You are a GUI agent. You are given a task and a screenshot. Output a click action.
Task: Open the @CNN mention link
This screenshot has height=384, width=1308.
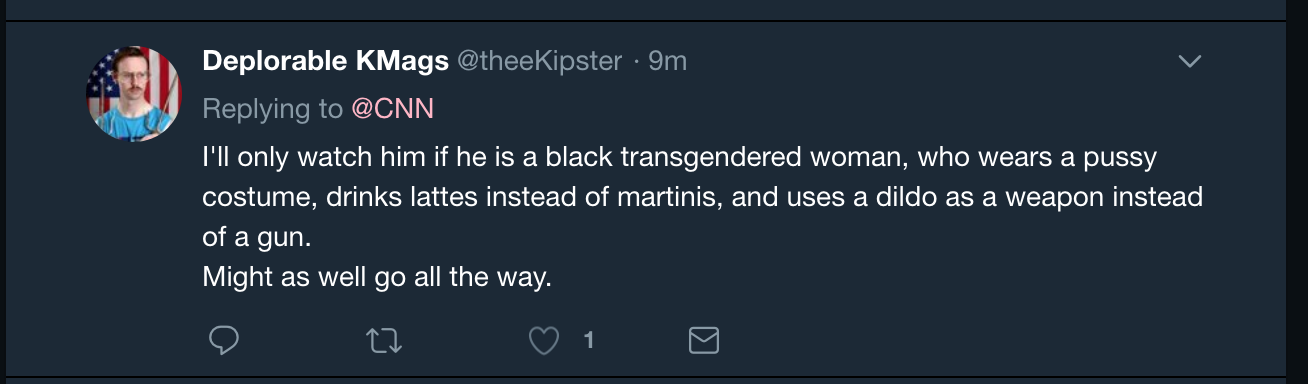coord(392,109)
